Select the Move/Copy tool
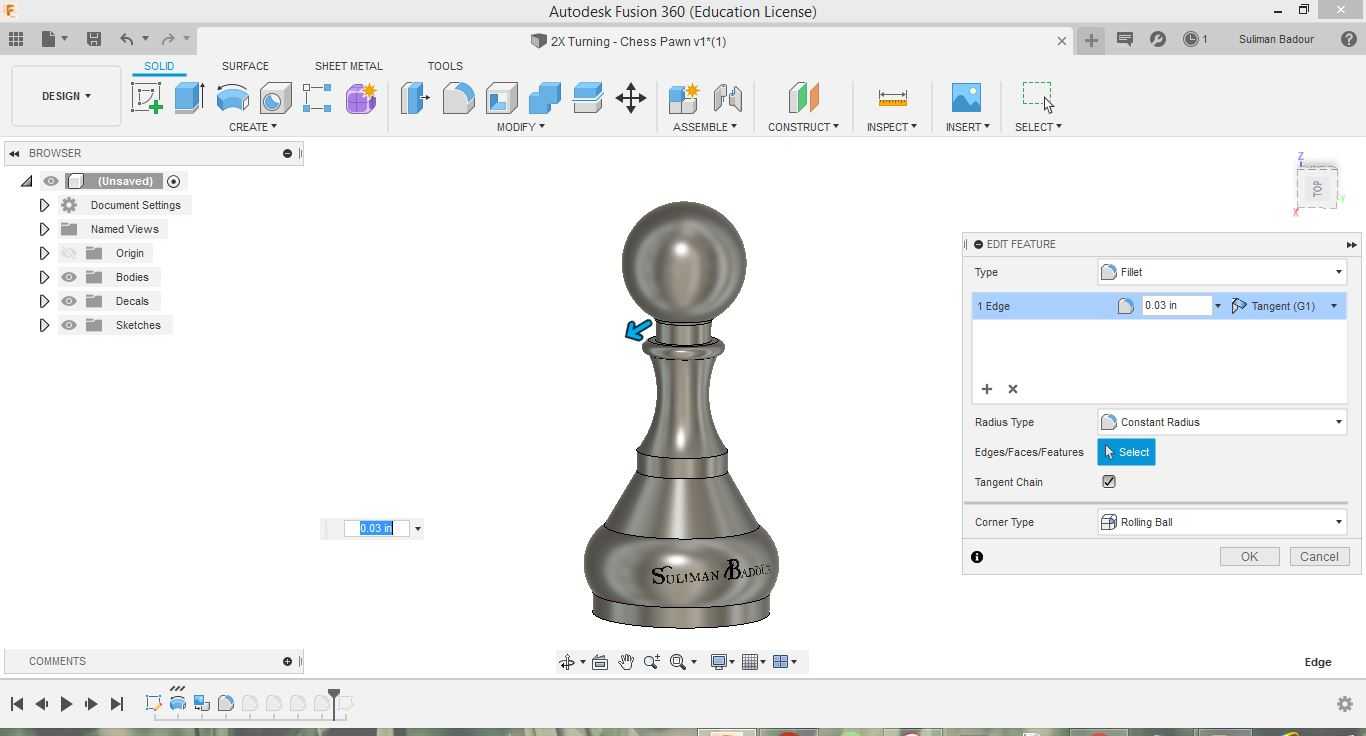Screen dimensions: 1366x736 click(631, 98)
